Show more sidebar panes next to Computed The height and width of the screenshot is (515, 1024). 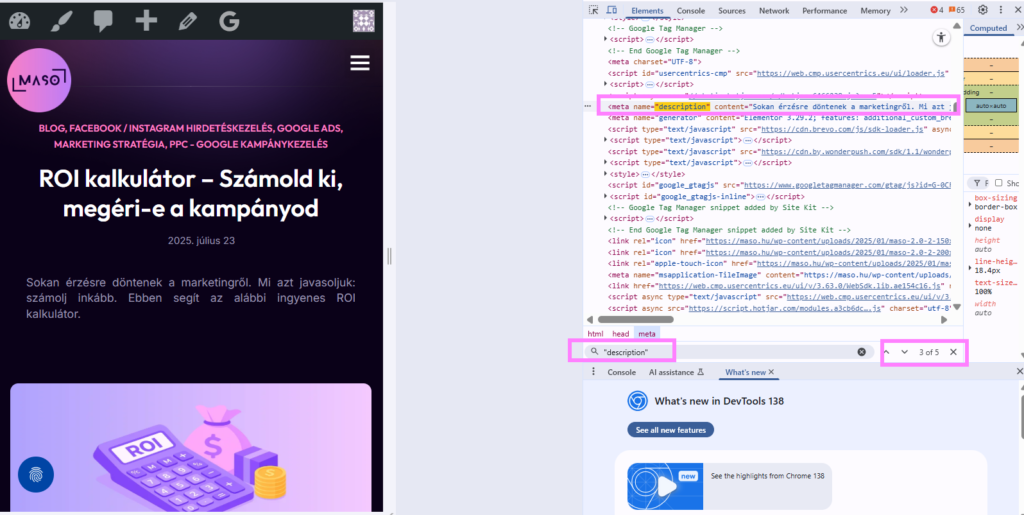[1019, 27]
